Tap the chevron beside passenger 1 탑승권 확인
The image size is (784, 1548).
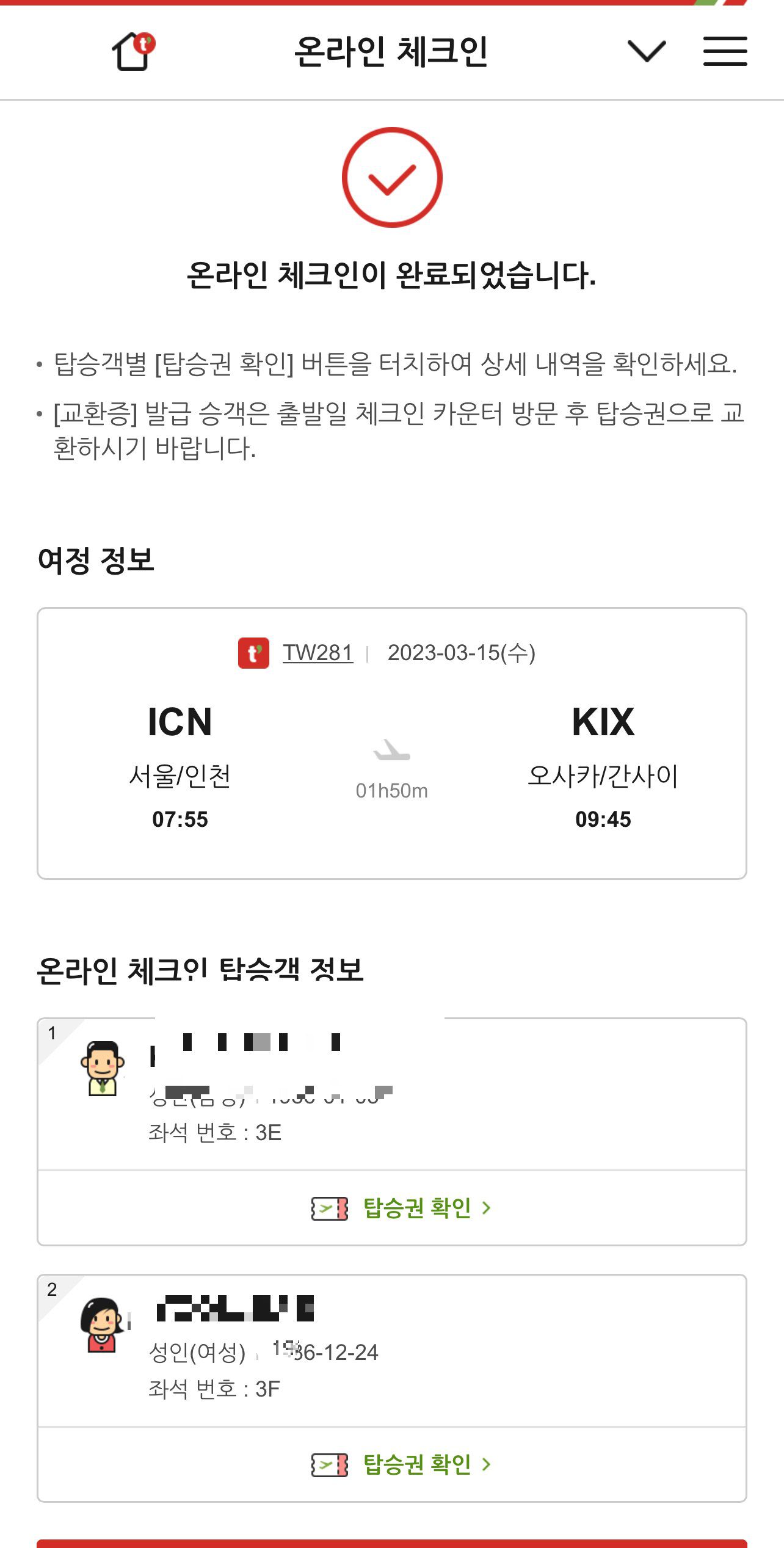486,1208
